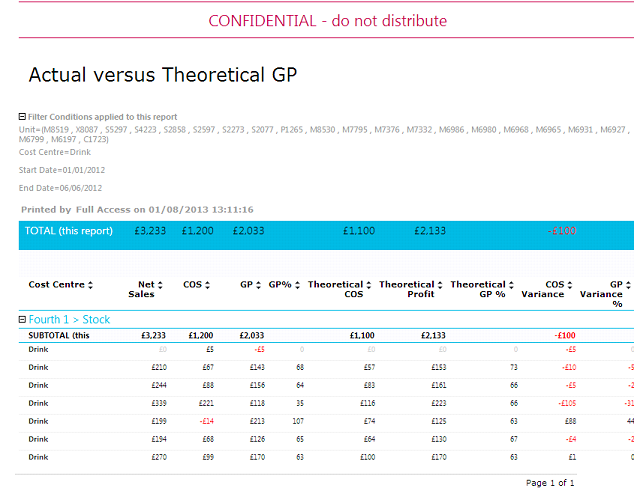Sort the GP column
The width and height of the screenshot is (634, 500).
coord(259,285)
